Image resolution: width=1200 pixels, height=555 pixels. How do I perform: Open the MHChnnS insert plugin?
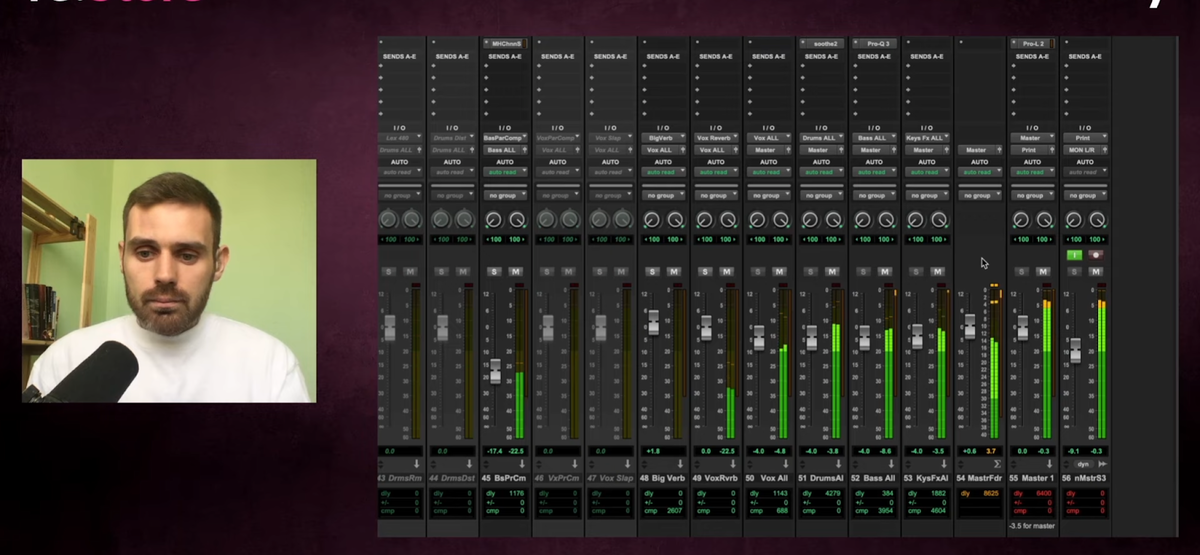coord(505,44)
